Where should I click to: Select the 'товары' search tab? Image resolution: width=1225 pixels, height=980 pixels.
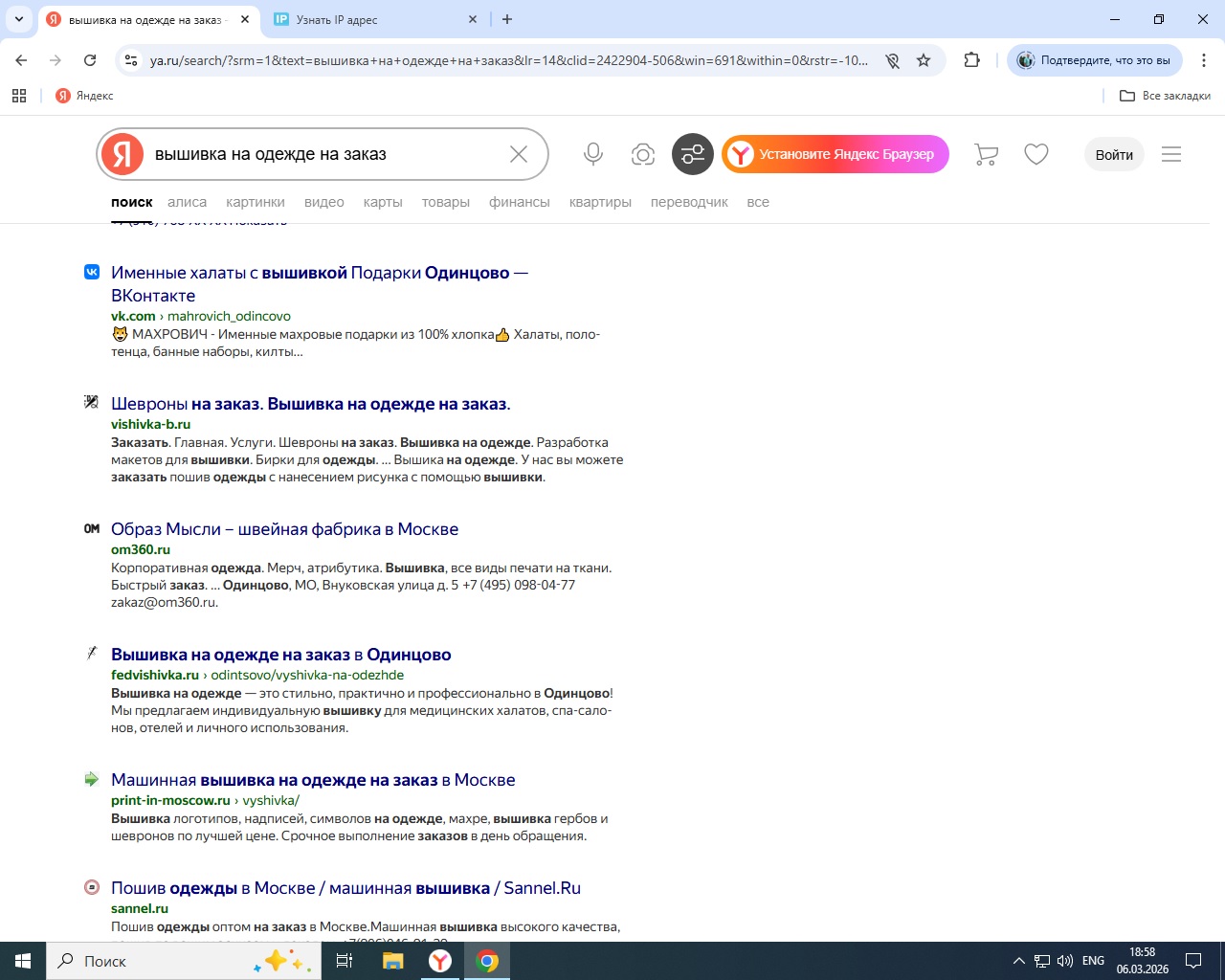(x=446, y=202)
